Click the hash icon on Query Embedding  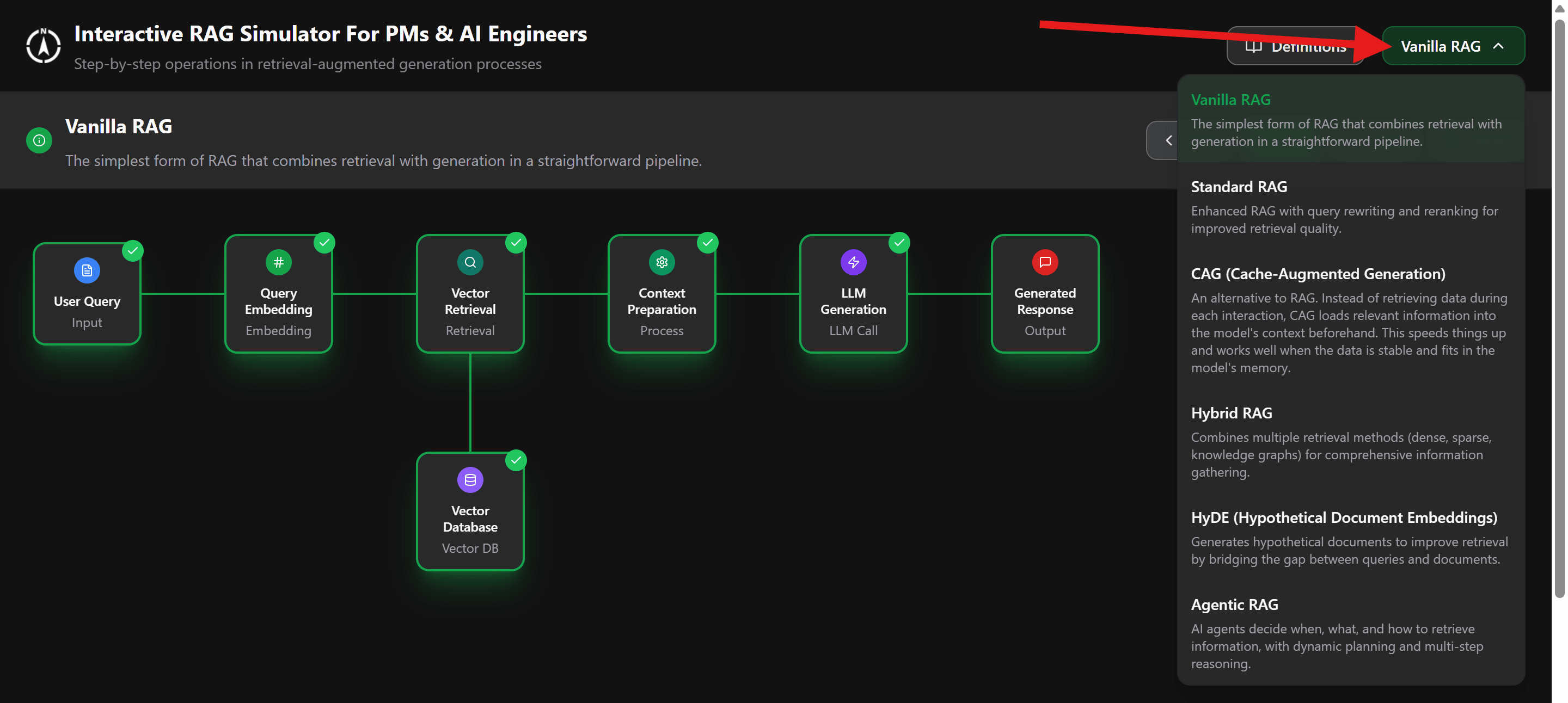click(x=278, y=262)
